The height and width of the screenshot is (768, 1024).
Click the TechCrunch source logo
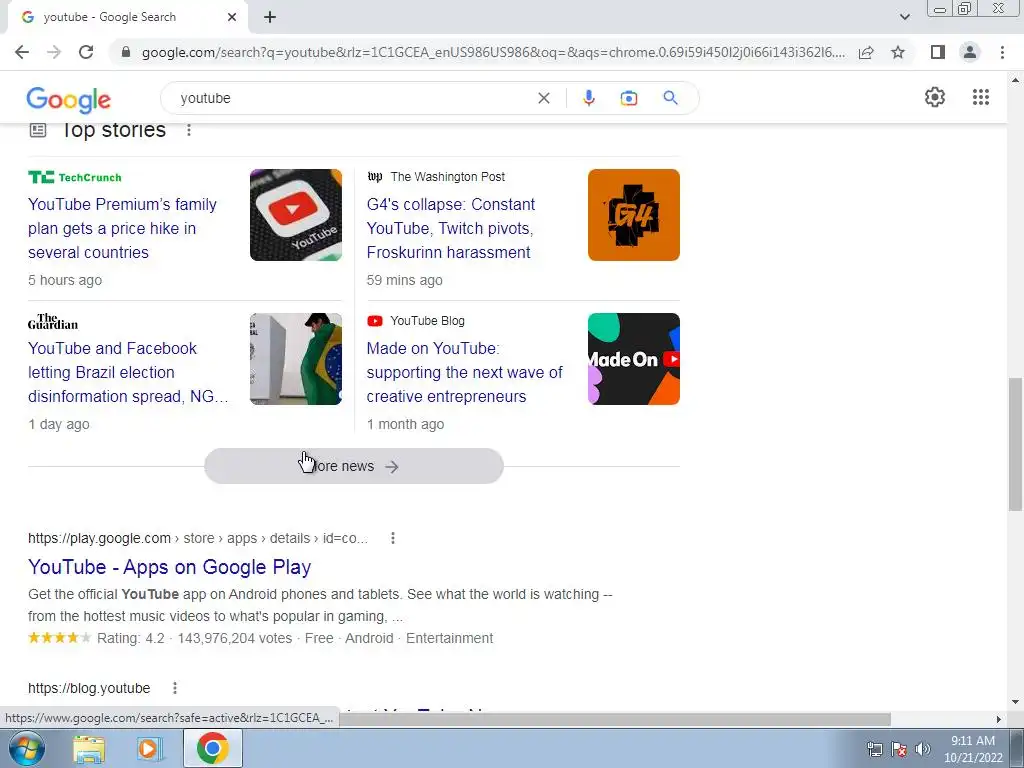point(74,177)
